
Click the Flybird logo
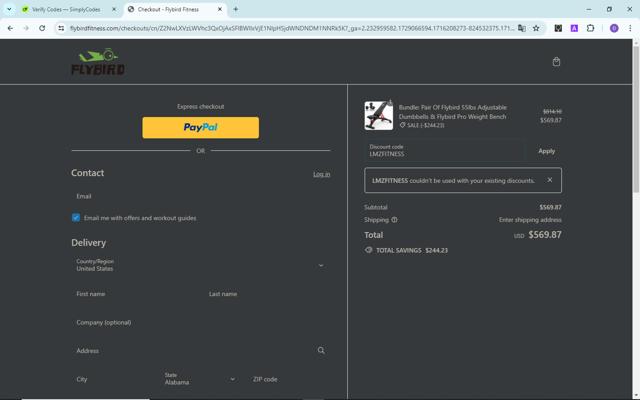point(98,62)
